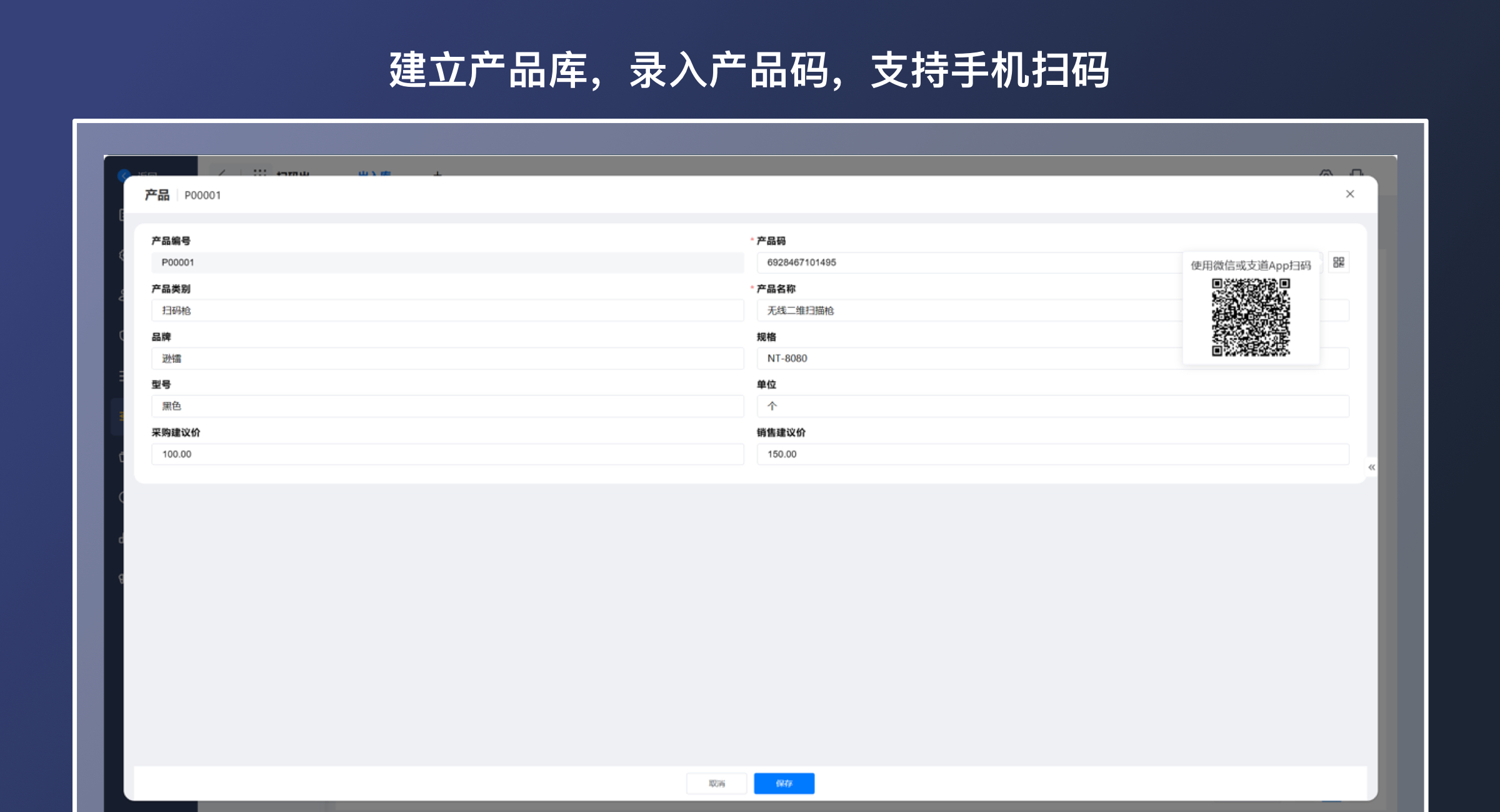Screen dimensions: 1500x812
Task: Edit the 采购建议价 value 100.00
Action: pos(447,454)
